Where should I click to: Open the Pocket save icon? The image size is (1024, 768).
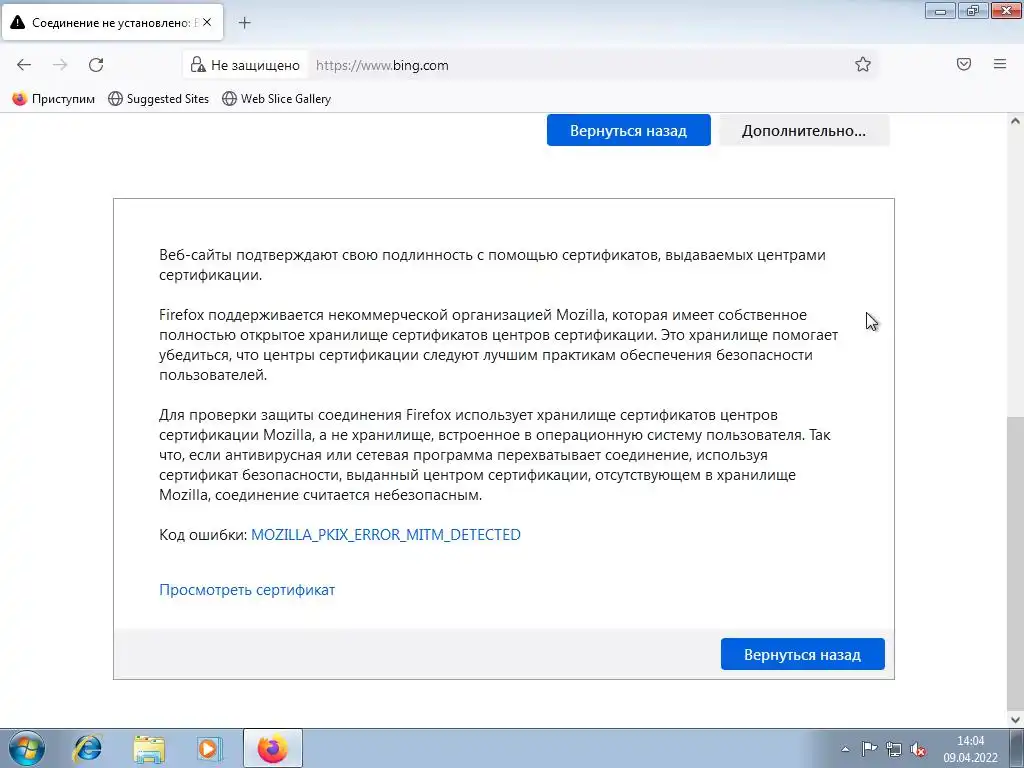point(964,64)
